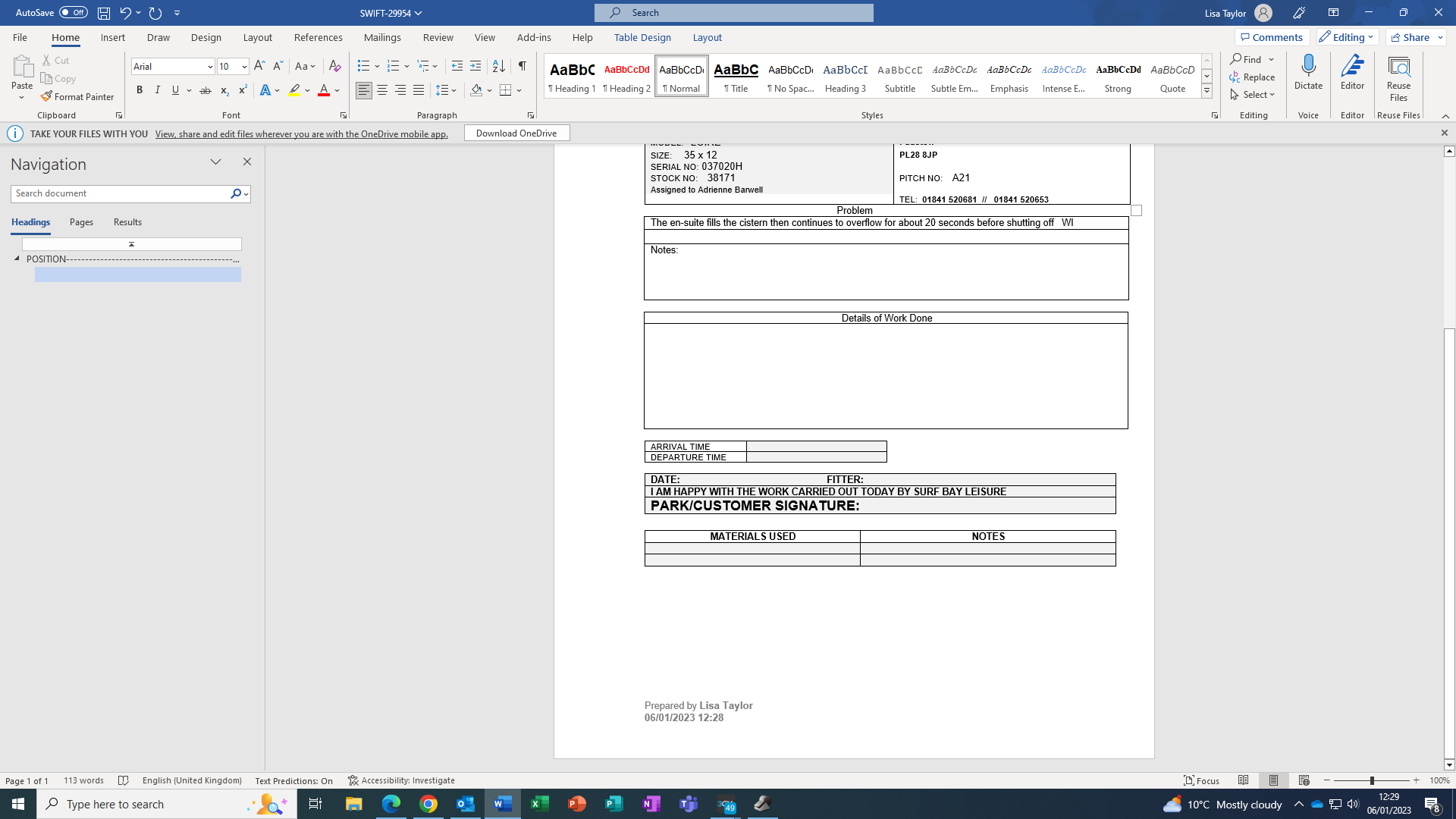Toggle show paragraph marks

[522, 66]
